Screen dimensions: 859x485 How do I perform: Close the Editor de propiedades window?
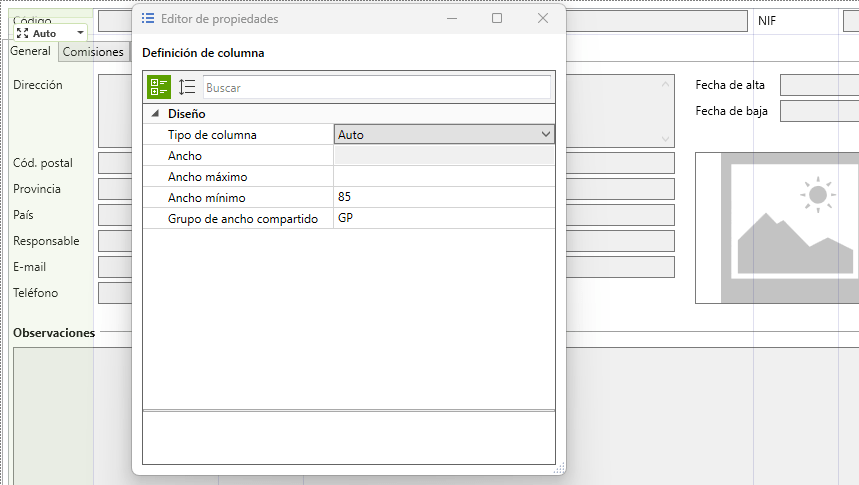[x=543, y=18]
